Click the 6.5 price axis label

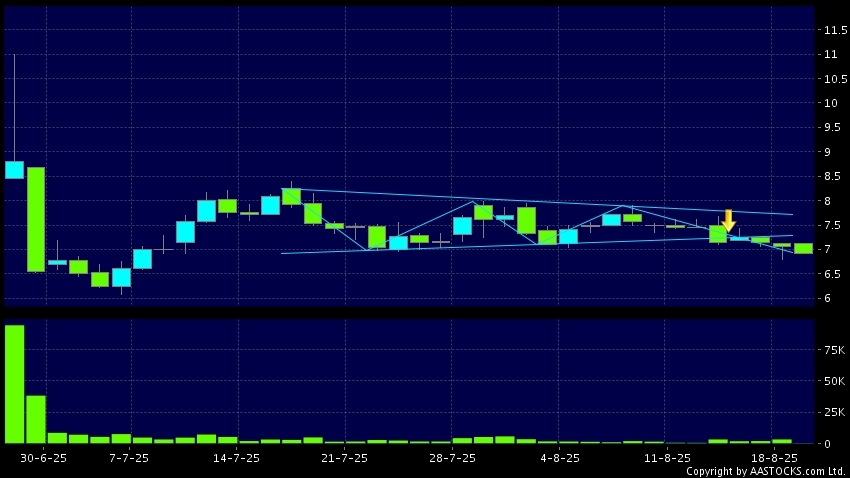tap(832, 274)
